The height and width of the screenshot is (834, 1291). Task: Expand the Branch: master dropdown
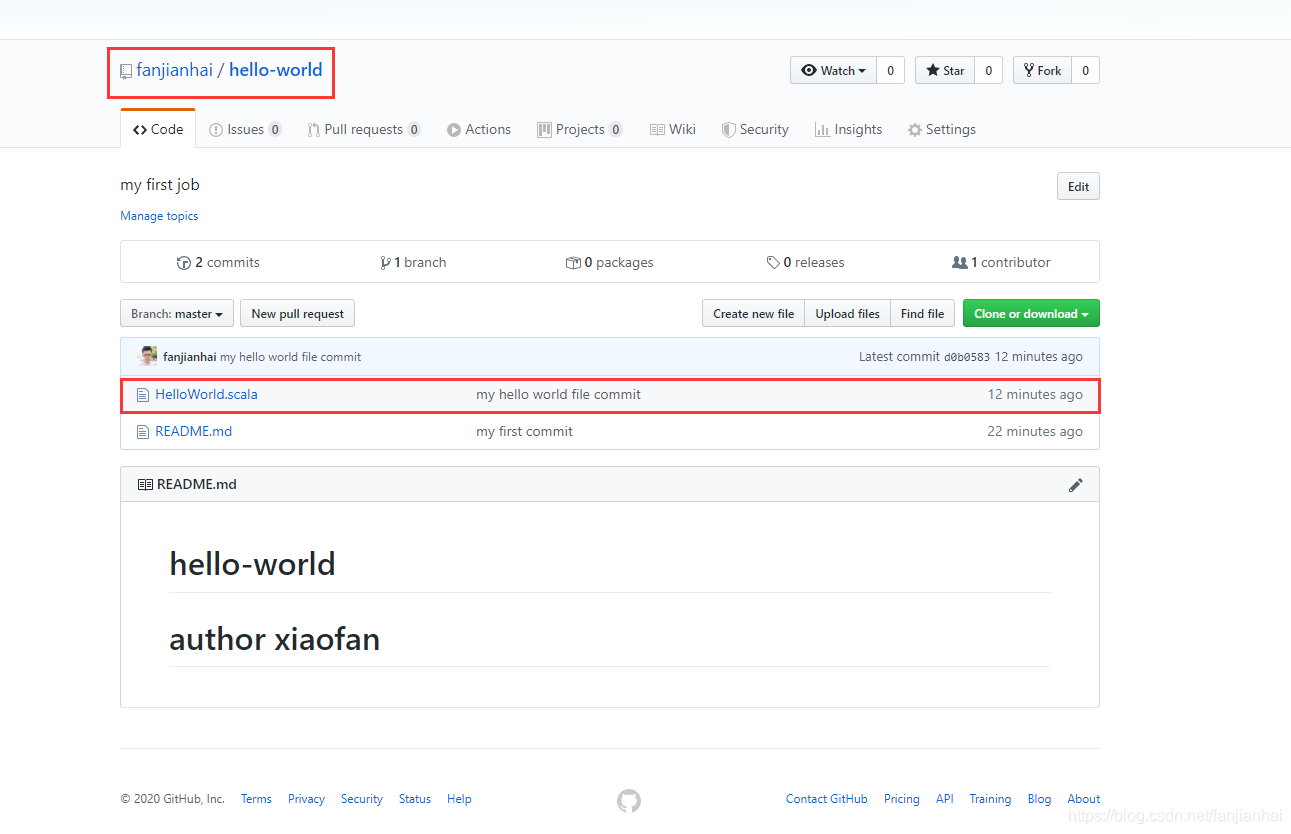(x=177, y=313)
